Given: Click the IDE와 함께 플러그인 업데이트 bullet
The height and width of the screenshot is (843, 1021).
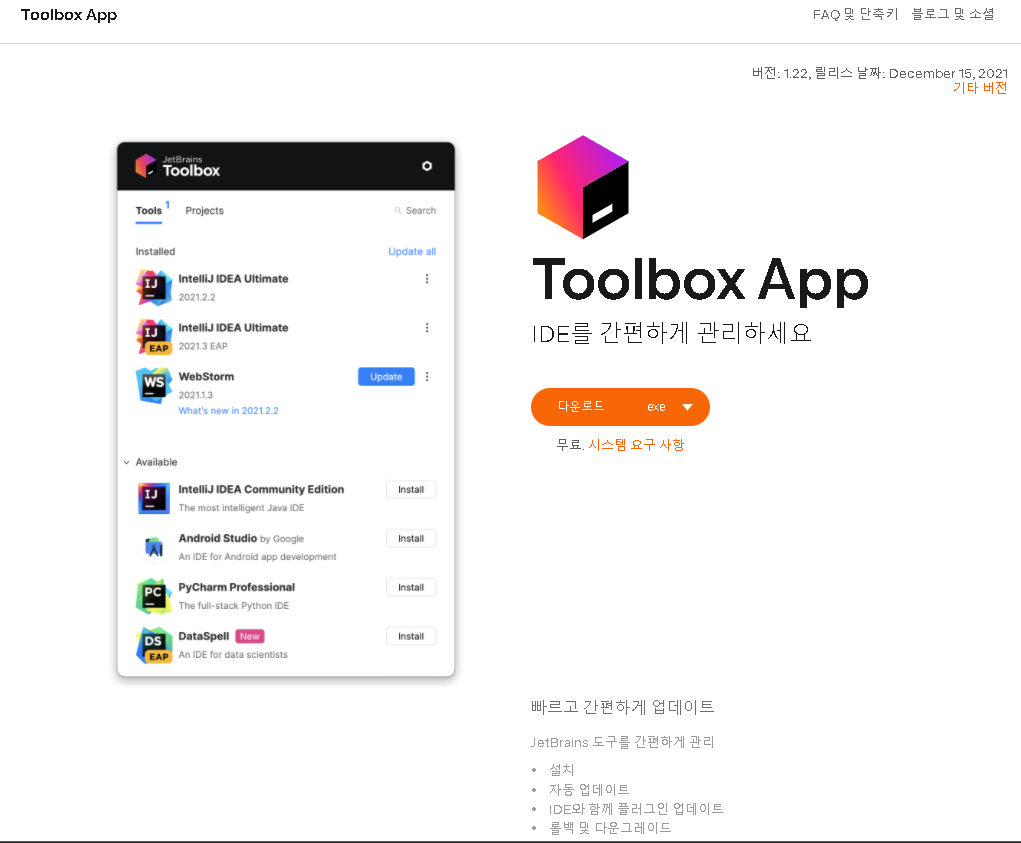Looking at the screenshot, I should pos(636,809).
